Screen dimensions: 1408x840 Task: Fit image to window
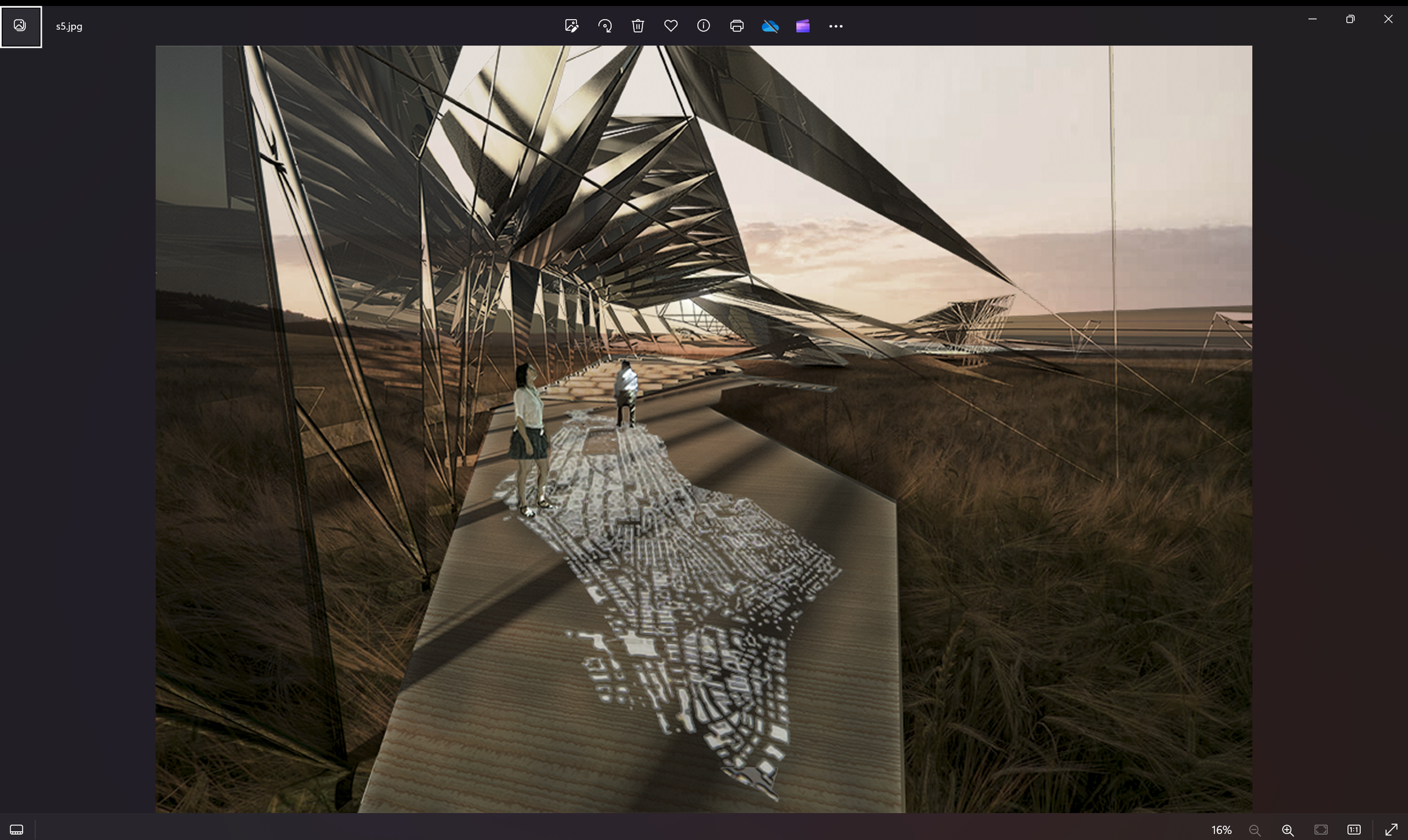tap(1321, 830)
